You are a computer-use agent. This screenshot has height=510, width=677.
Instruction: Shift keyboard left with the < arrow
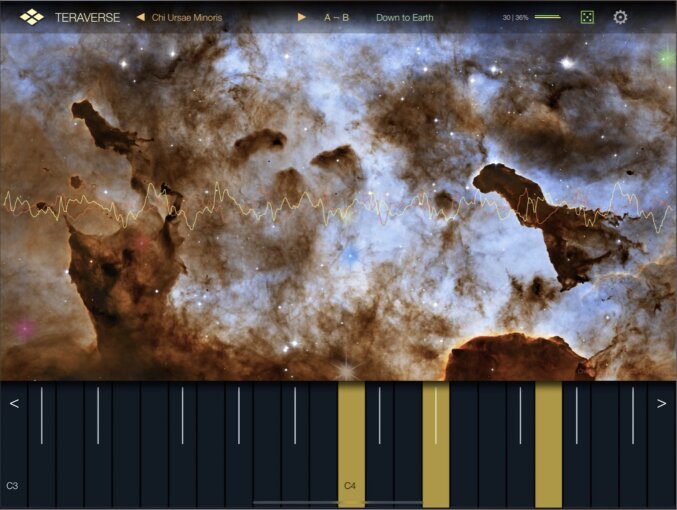pos(14,403)
